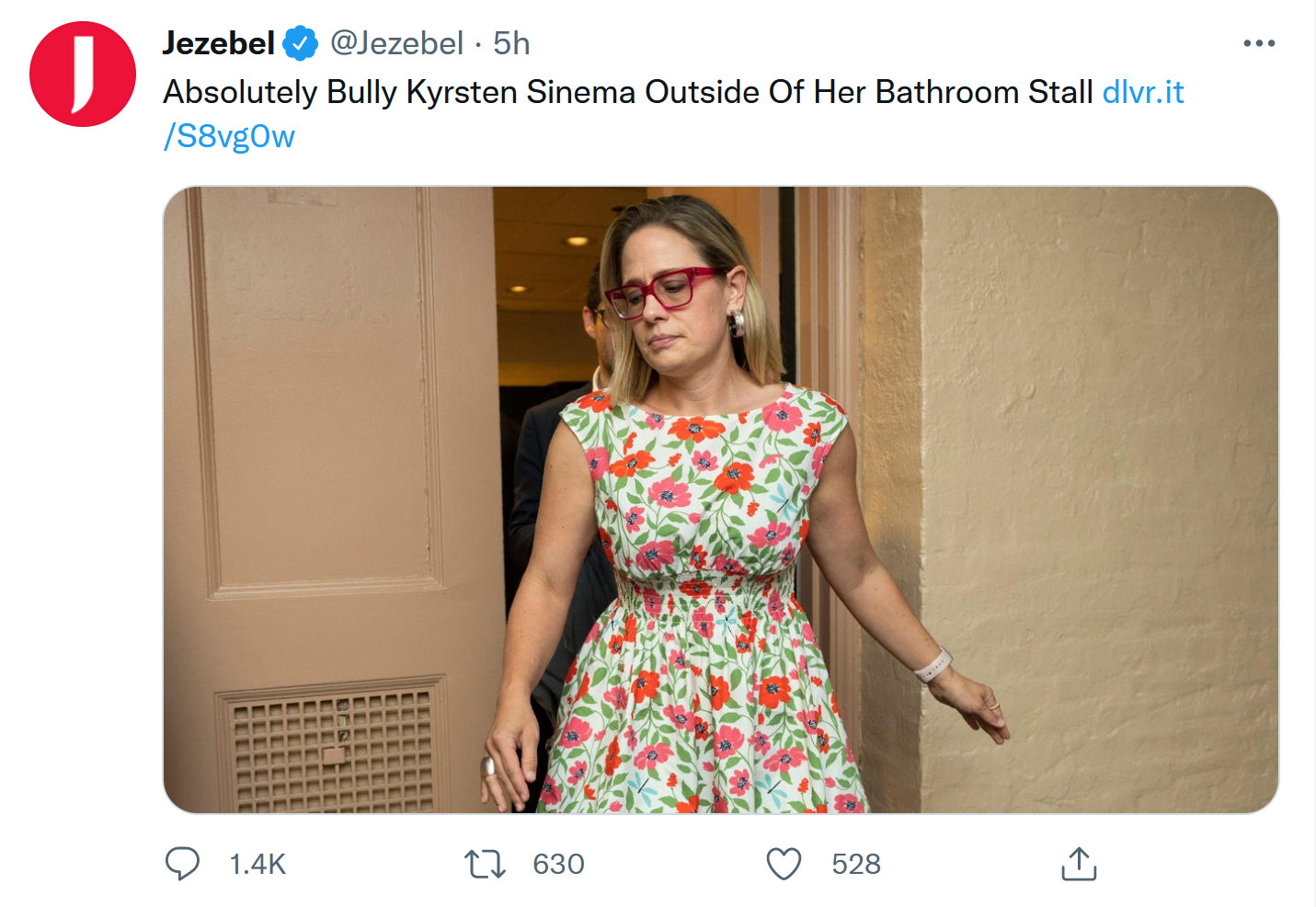
Task: Open the Jezebel profile avatar
Action: pyautogui.click(x=83, y=75)
